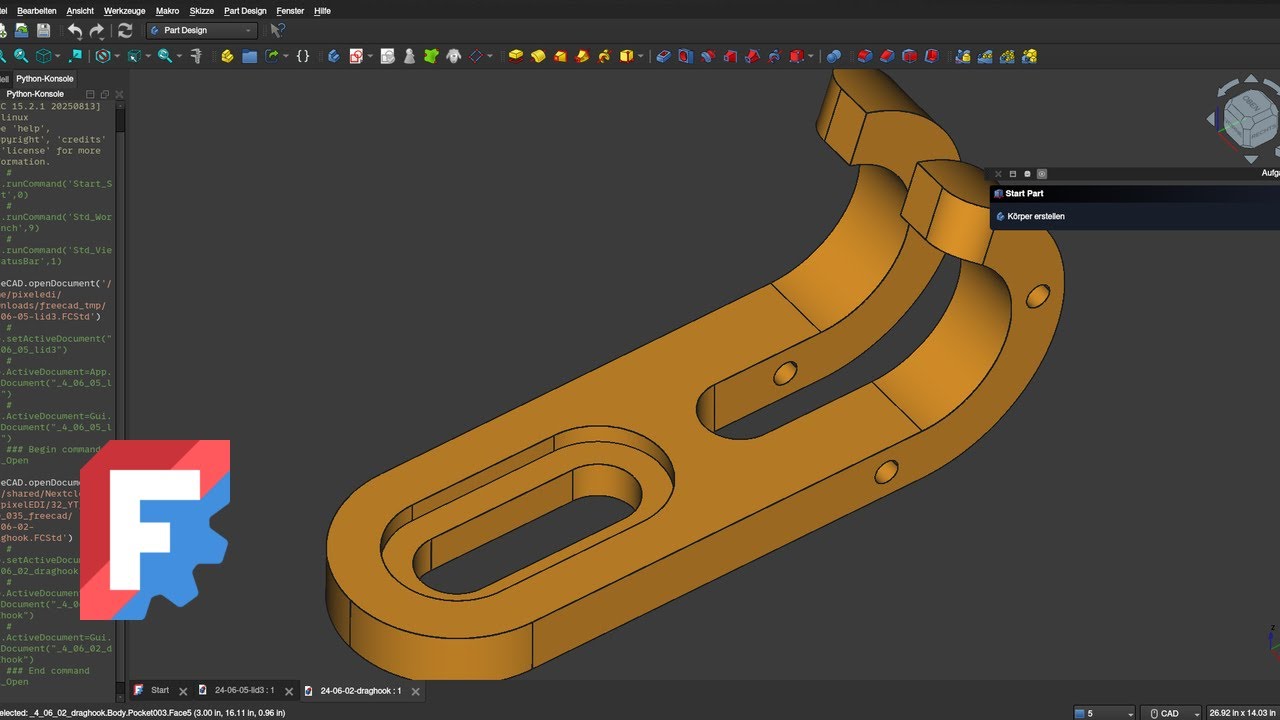Create a clone with the green icon

[431, 56]
